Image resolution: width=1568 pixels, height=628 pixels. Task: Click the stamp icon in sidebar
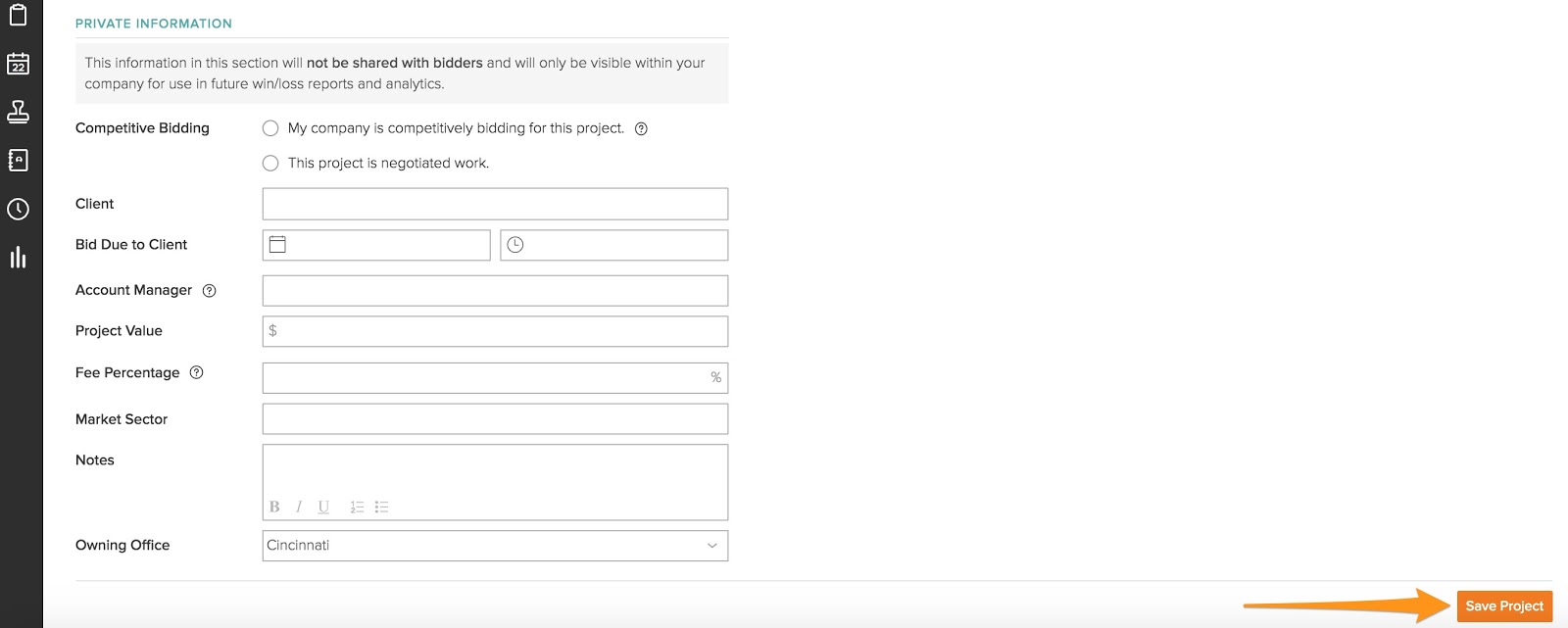pyautogui.click(x=18, y=112)
